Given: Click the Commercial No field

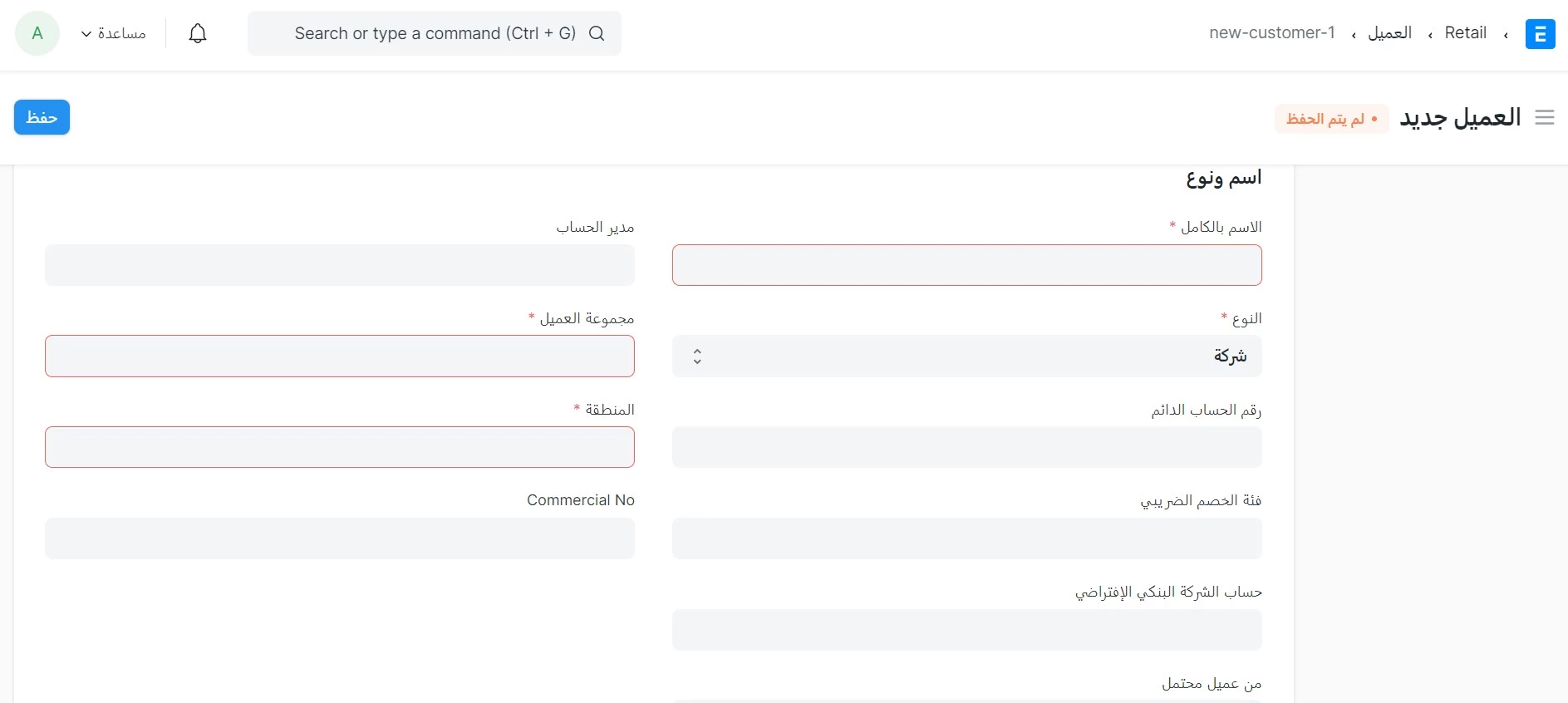Looking at the screenshot, I should (x=340, y=538).
